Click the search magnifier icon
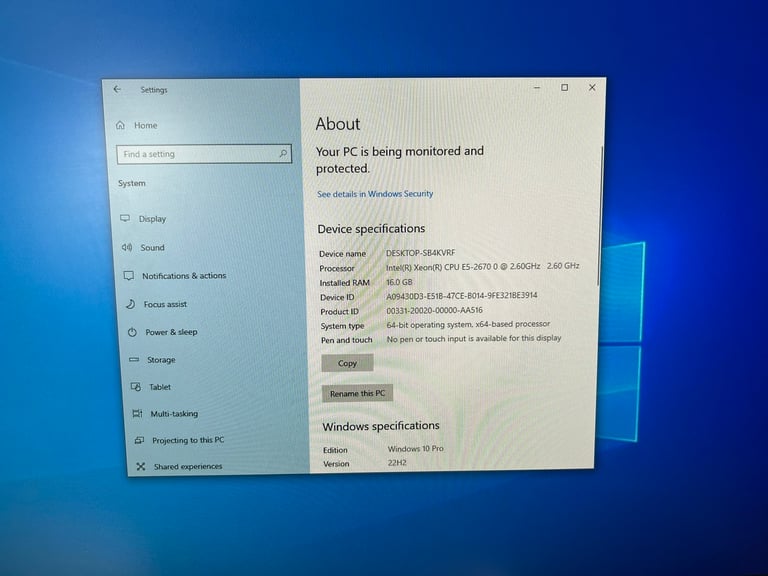This screenshot has height=576, width=768. click(283, 153)
